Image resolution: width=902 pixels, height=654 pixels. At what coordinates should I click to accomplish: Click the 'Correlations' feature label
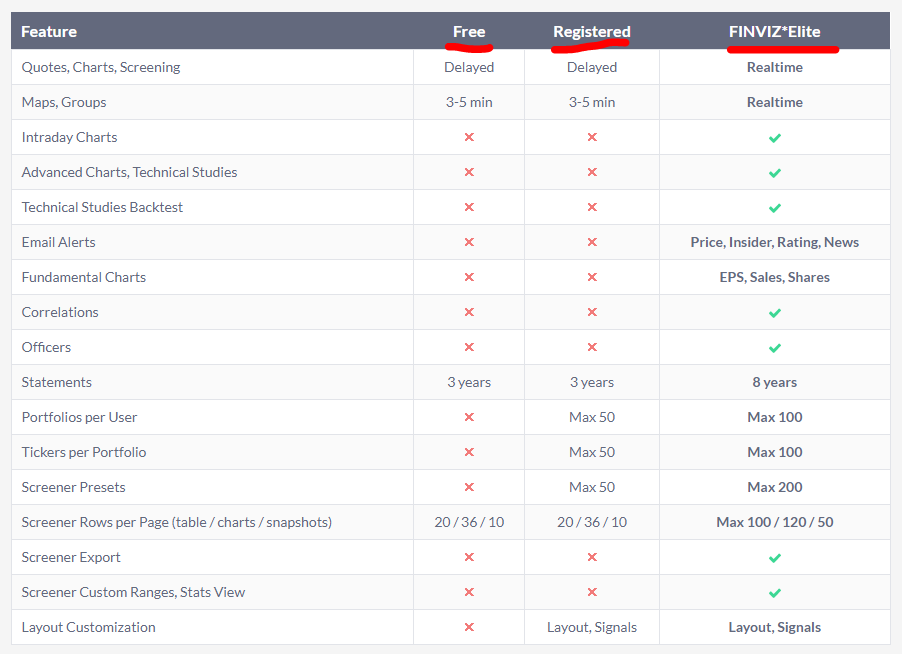coord(60,312)
